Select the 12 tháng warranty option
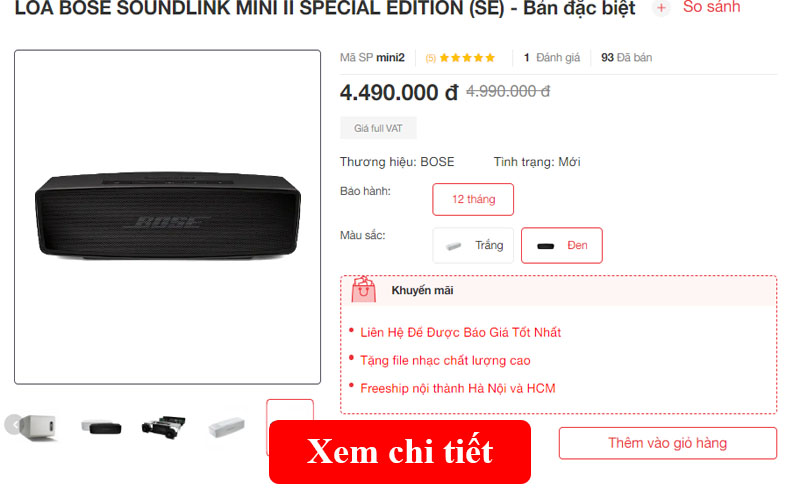 pyautogui.click(x=473, y=200)
